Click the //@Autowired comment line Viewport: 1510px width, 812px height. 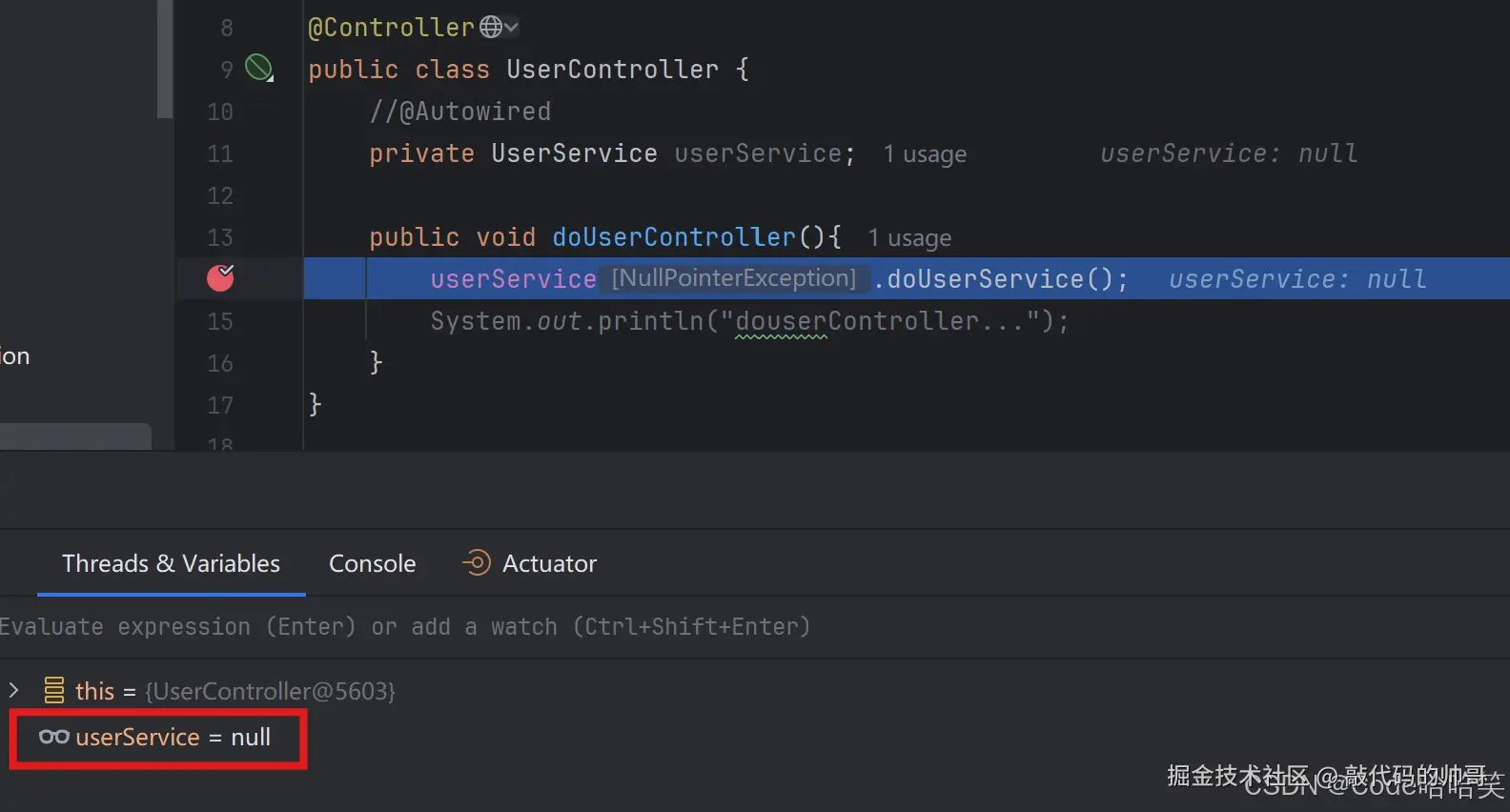tap(460, 112)
